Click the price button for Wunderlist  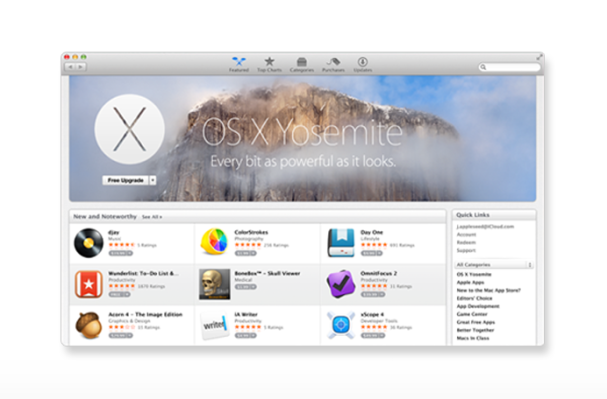[x=119, y=295]
